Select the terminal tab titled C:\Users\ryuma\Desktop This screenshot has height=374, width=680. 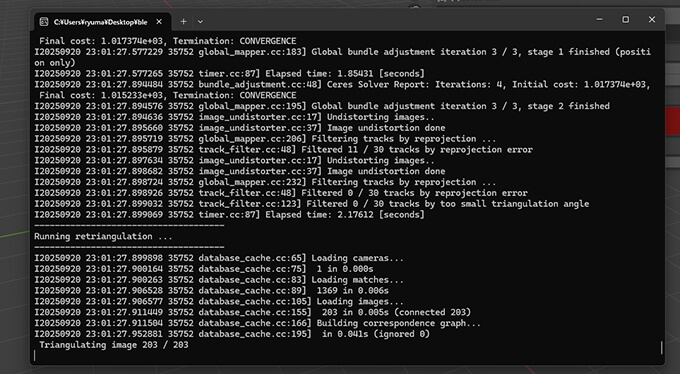point(102,22)
